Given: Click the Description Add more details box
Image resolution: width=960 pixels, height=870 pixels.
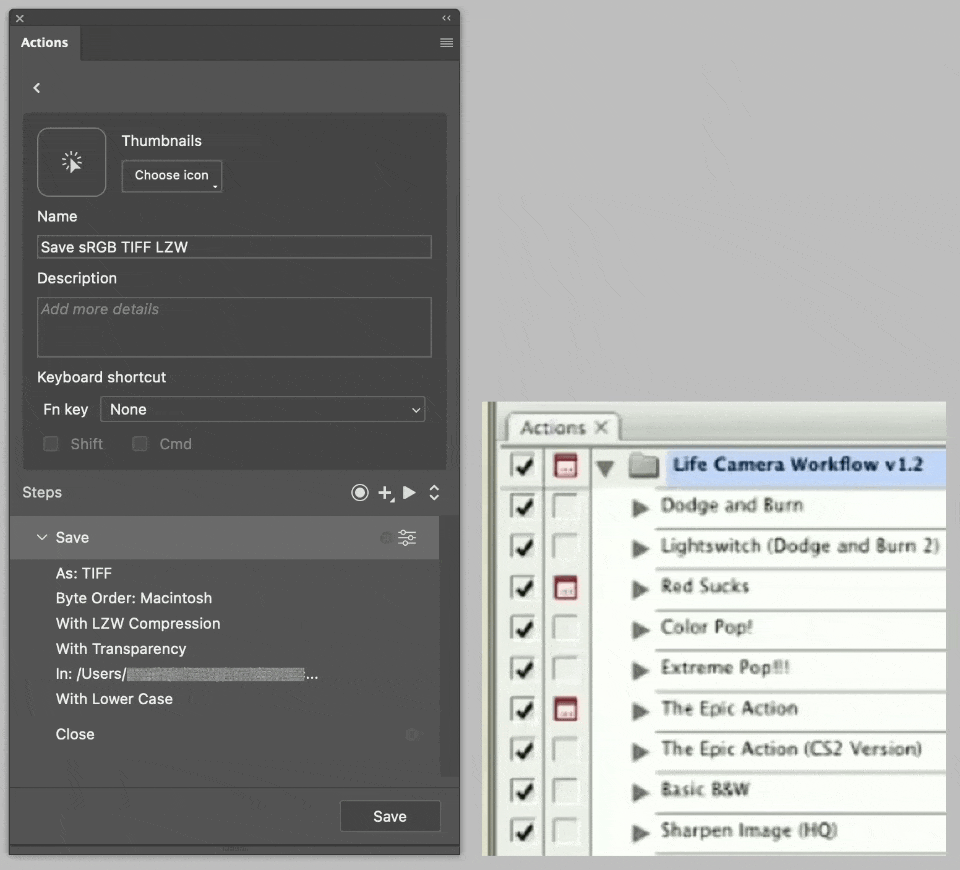Looking at the screenshot, I should click(234, 327).
